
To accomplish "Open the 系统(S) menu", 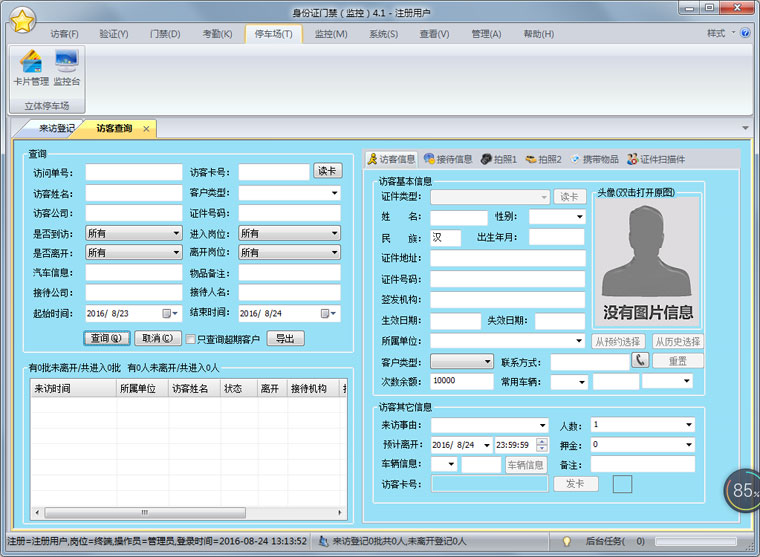I will point(383,34).
